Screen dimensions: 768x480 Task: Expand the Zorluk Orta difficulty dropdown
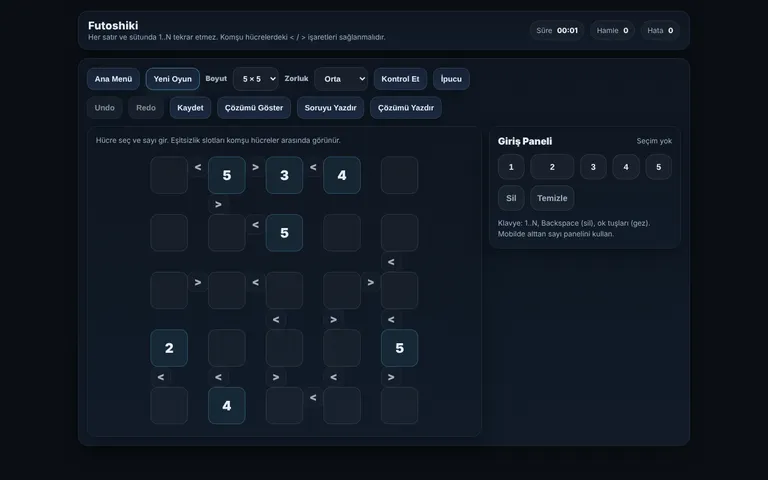pyautogui.click(x=341, y=79)
